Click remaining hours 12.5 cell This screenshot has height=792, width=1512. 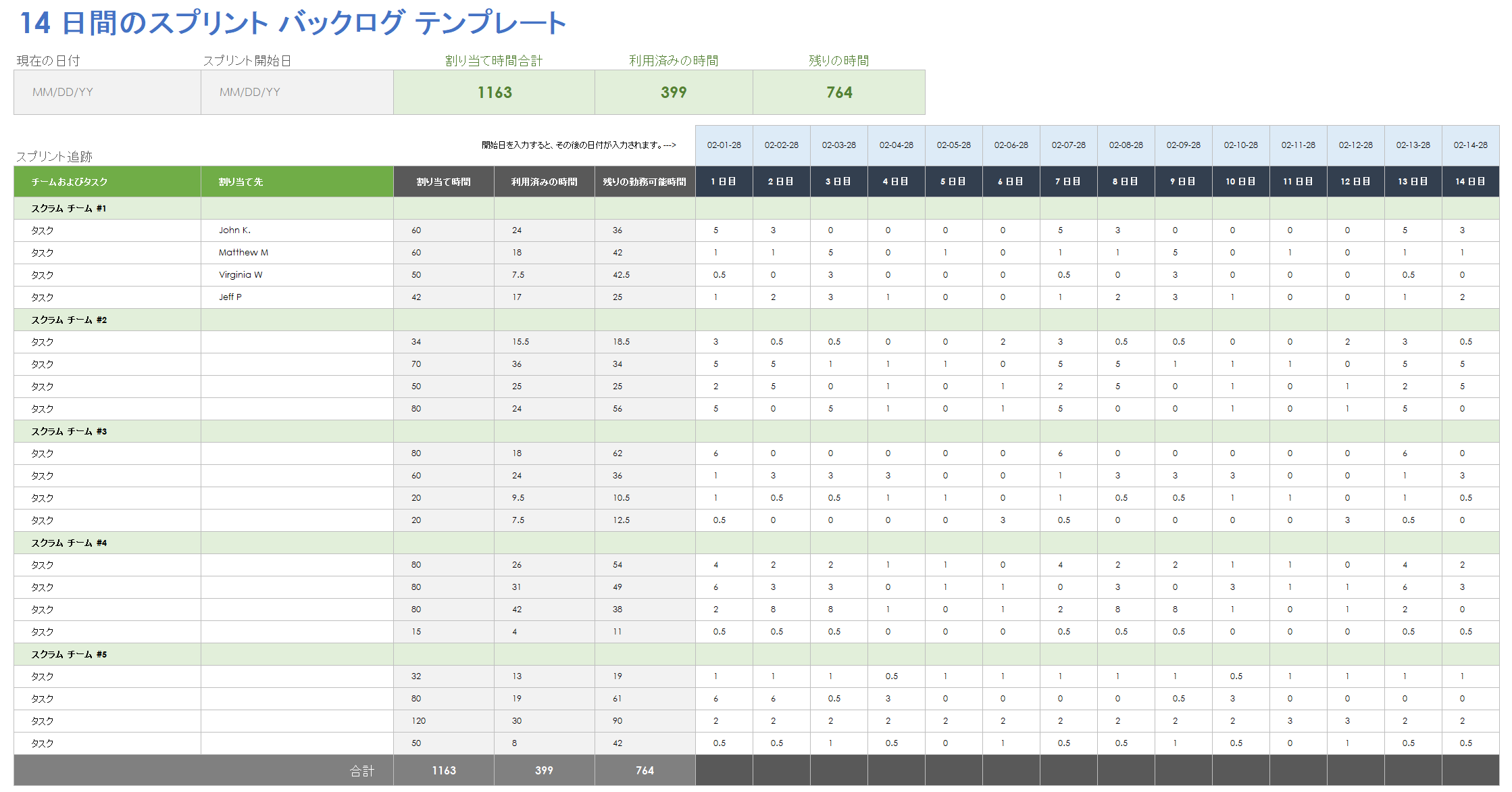pos(645,520)
